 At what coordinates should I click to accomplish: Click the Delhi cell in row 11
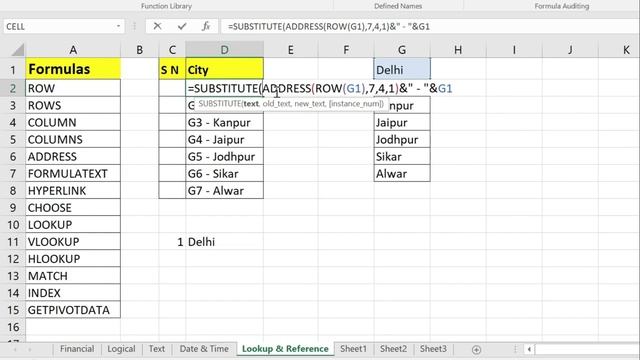coord(224,242)
